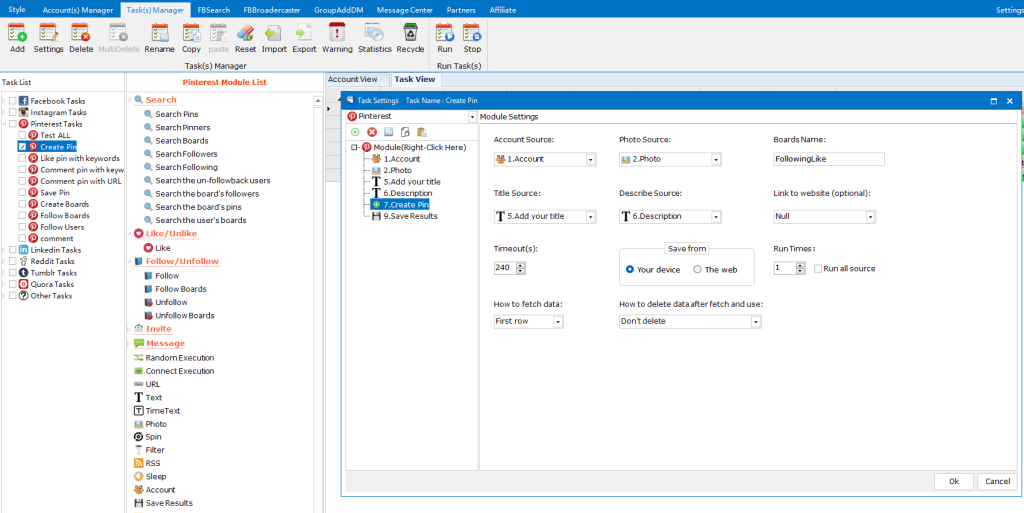This screenshot has width=1024, height=513.
Task: Select the 'The web' radio button
Action: pyautogui.click(x=697, y=269)
